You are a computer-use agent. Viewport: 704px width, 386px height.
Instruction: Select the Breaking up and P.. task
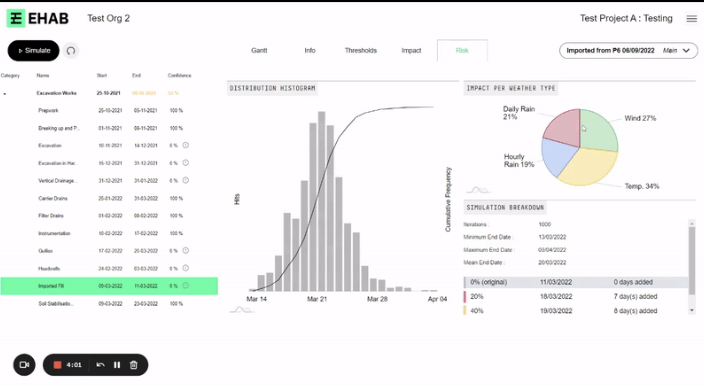pos(109,128)
